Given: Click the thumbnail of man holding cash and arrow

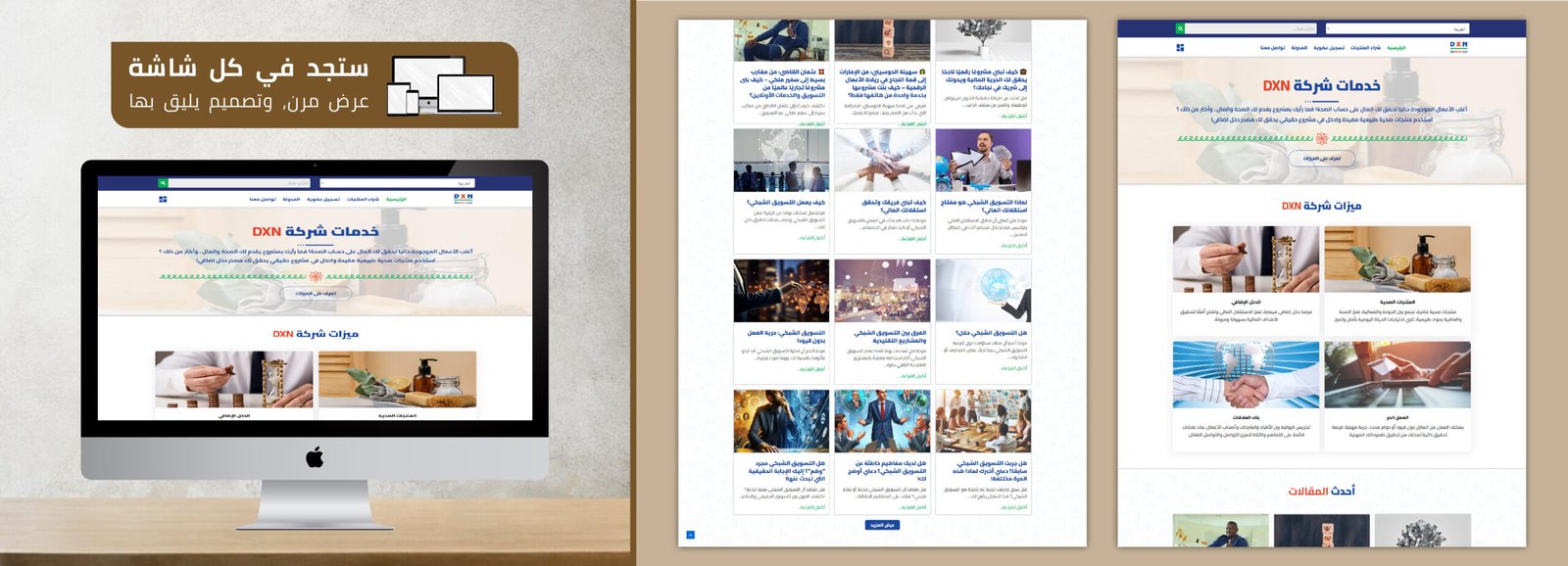Looking at the screenshot, I should click(x=983, y=161).
